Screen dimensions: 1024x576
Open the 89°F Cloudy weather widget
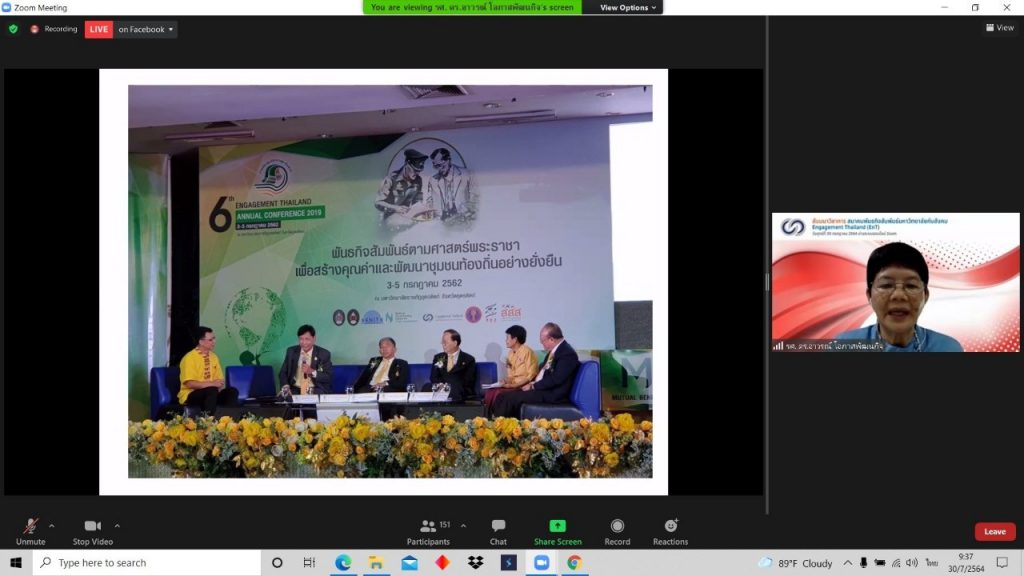point(795,563)
